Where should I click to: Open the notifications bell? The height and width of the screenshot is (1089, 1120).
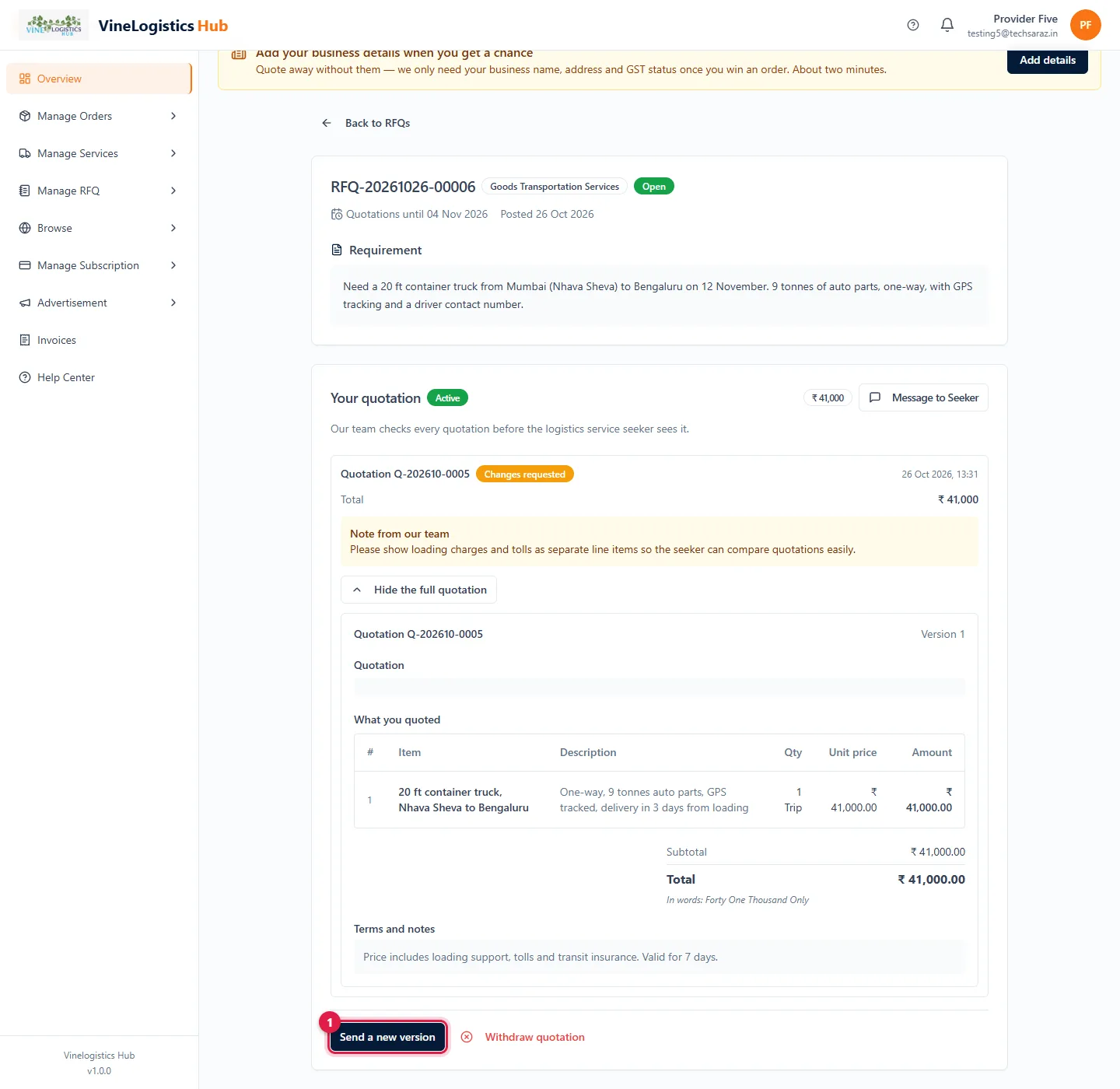pos(947,25)
